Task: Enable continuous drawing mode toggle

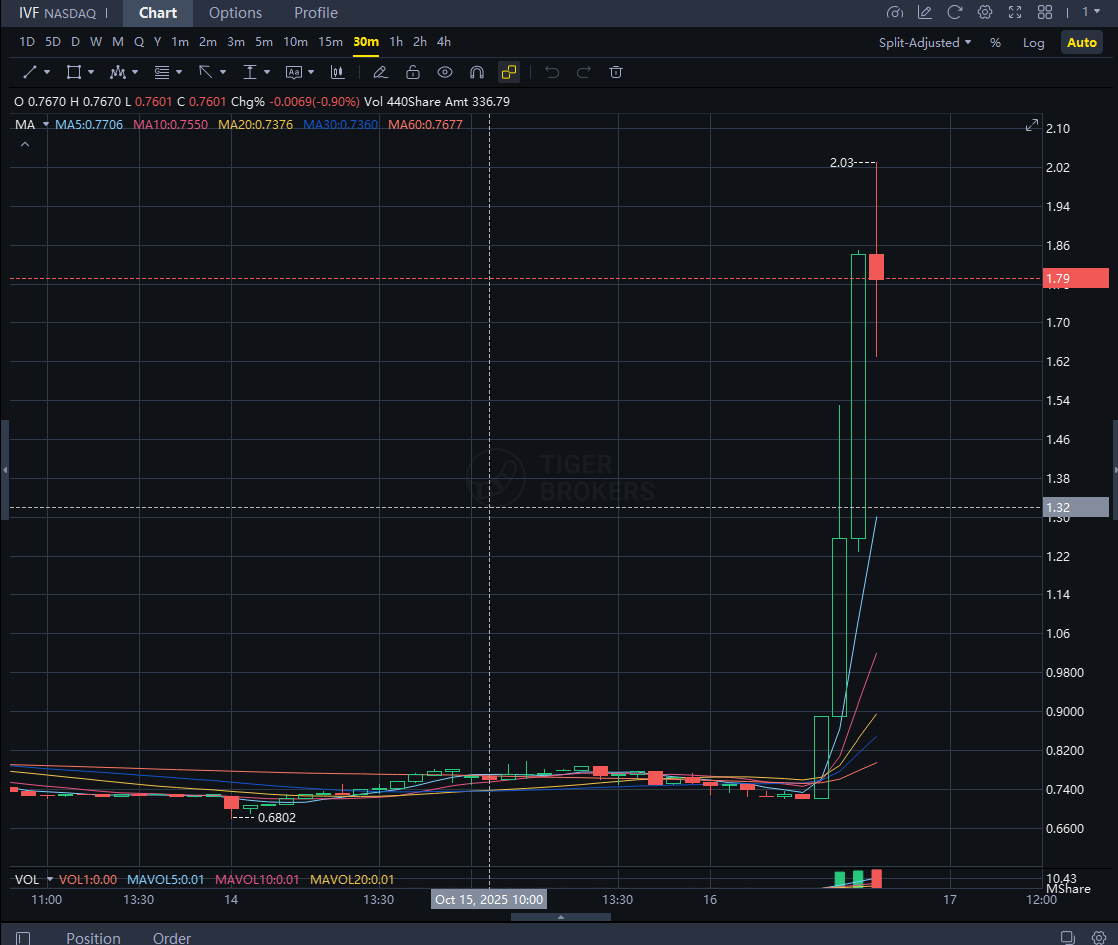Action: pos(508,72)
